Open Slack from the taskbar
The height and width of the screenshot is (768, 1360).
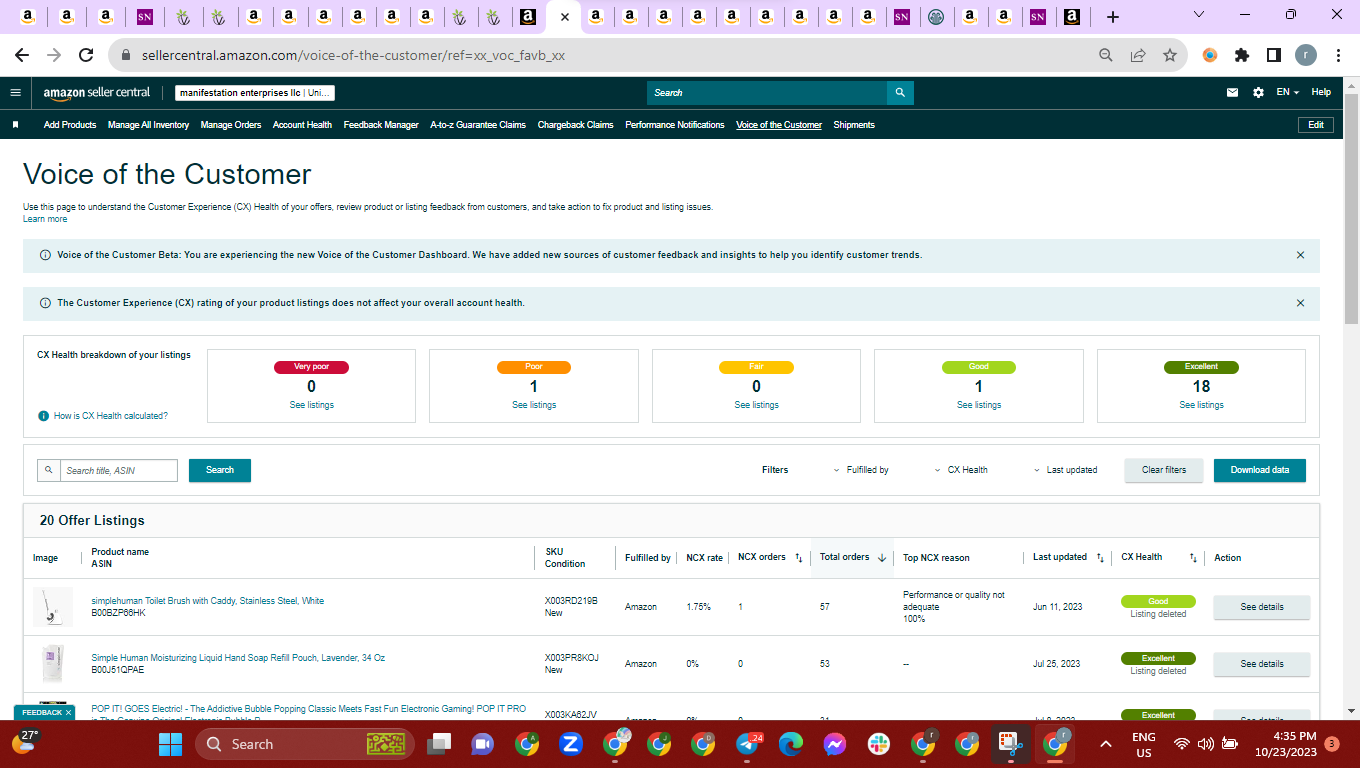(x=879, y=744)
